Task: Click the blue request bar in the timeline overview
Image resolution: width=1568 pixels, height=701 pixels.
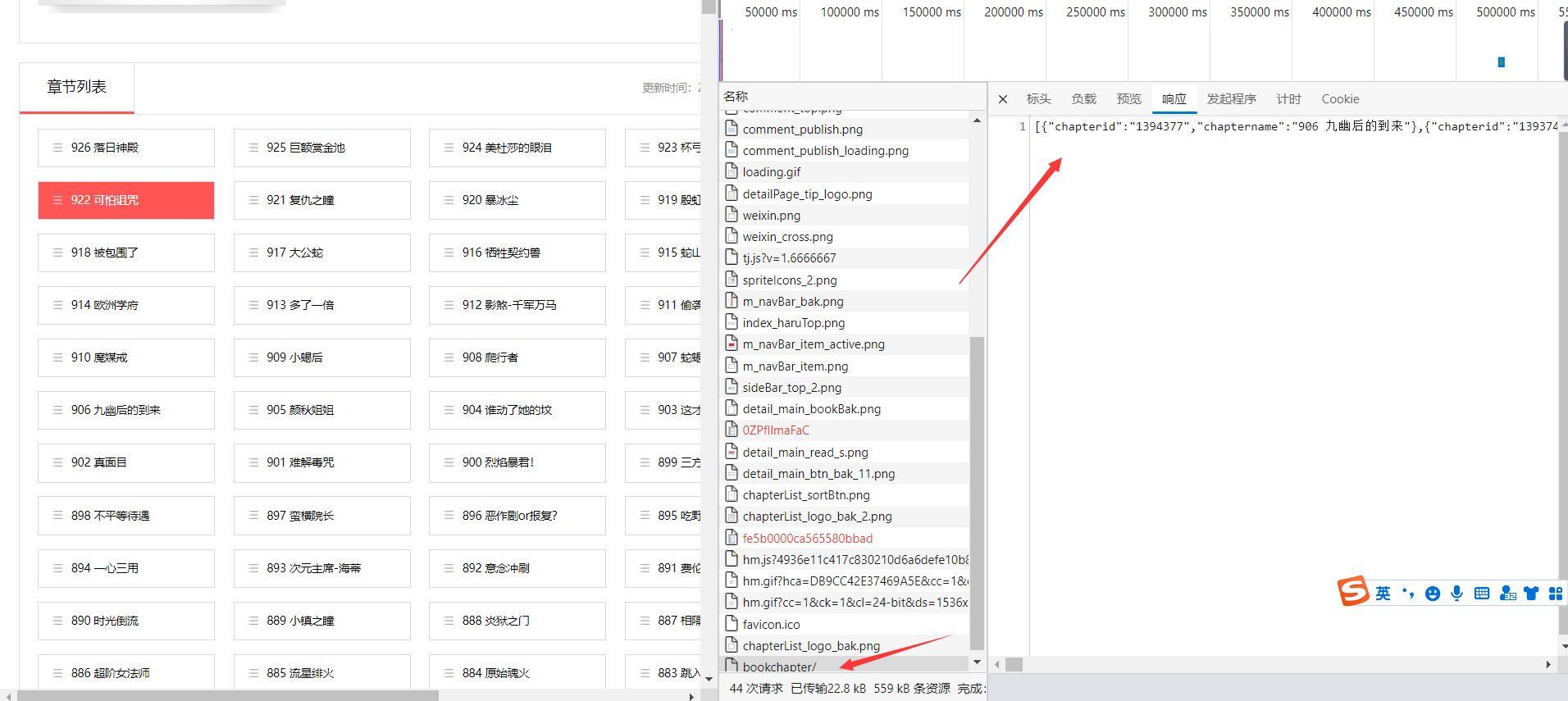Action: (1502, 61)
